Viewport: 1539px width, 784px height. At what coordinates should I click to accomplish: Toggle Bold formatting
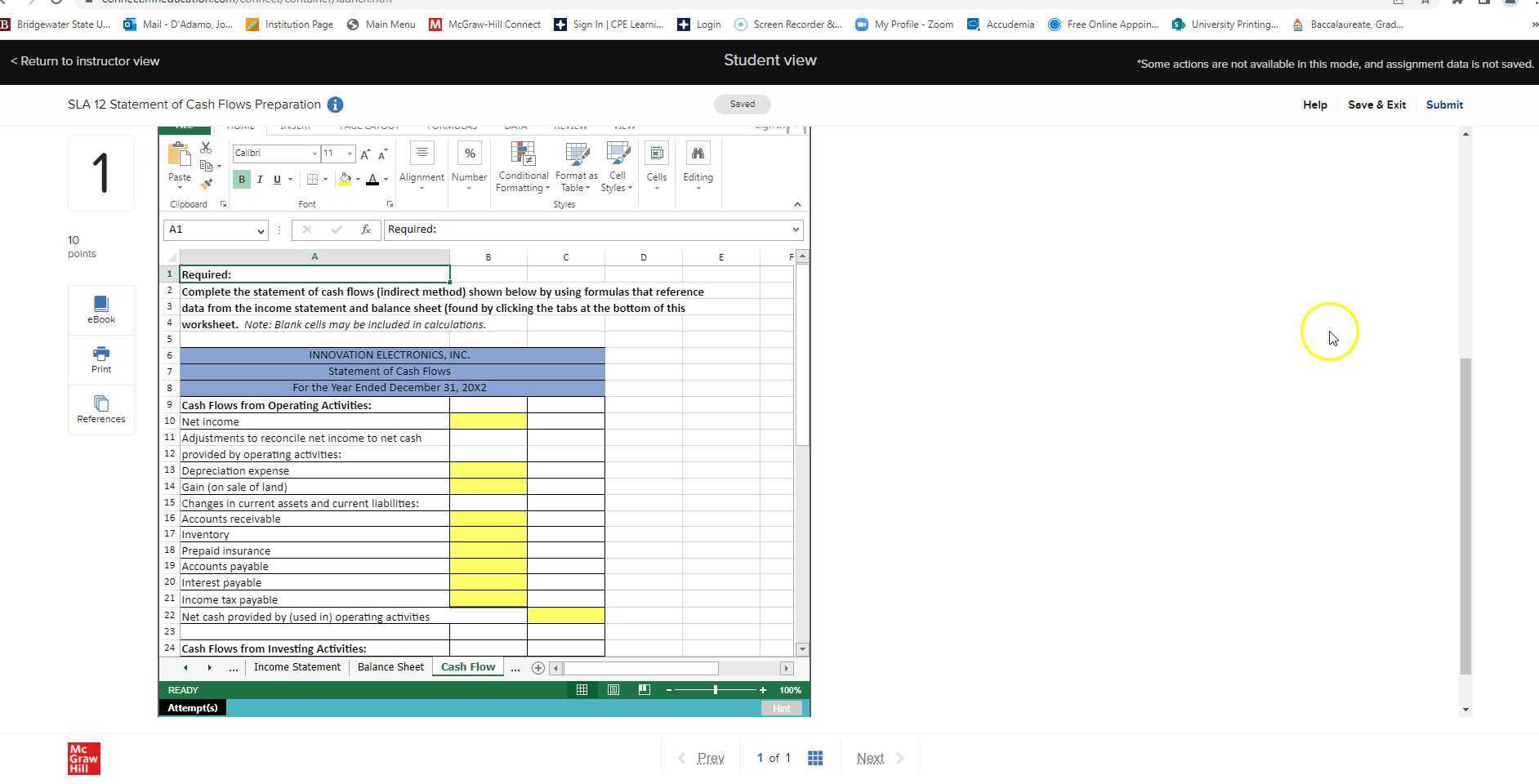click(242, 180)
